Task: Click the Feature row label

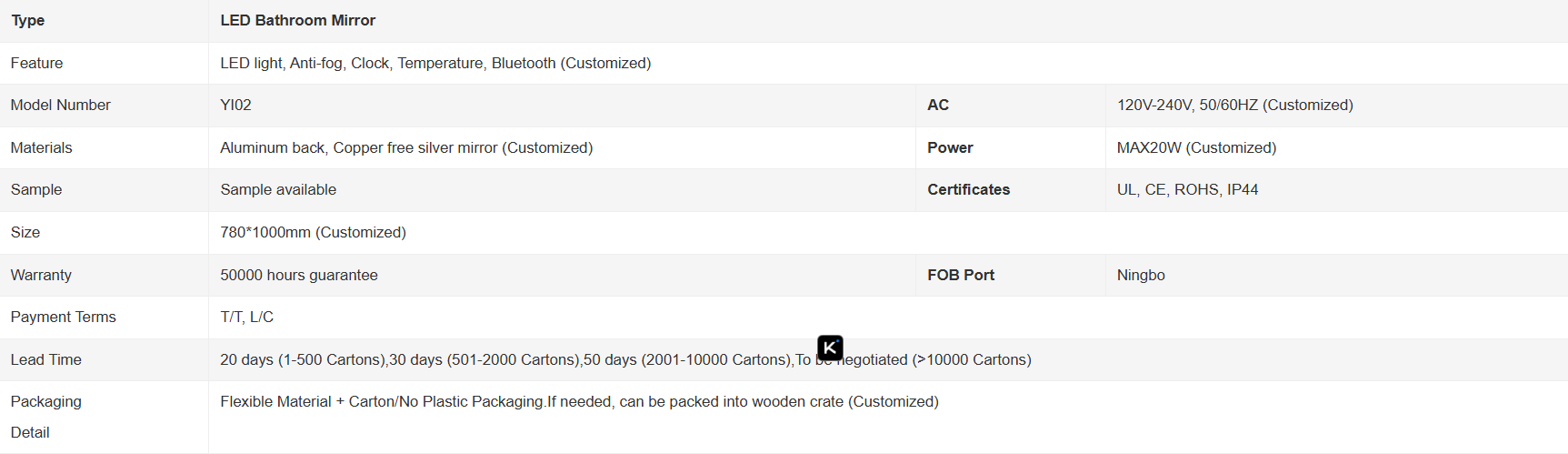Action: tap(36, 63)
